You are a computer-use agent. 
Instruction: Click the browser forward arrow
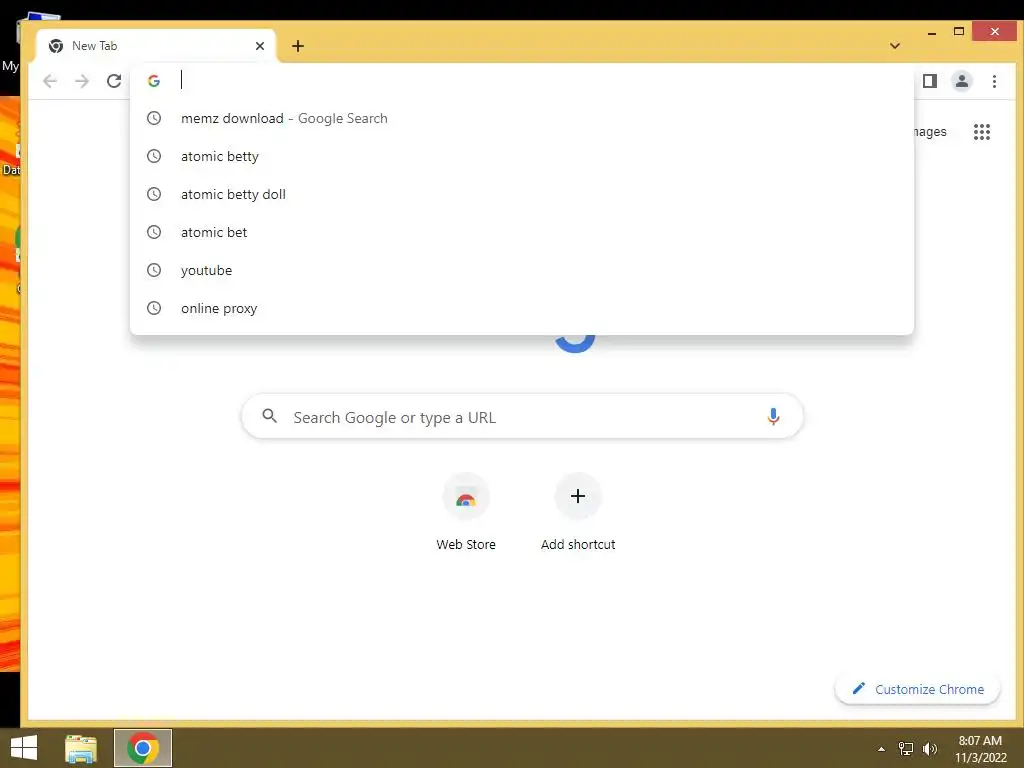tap(82, 81)
